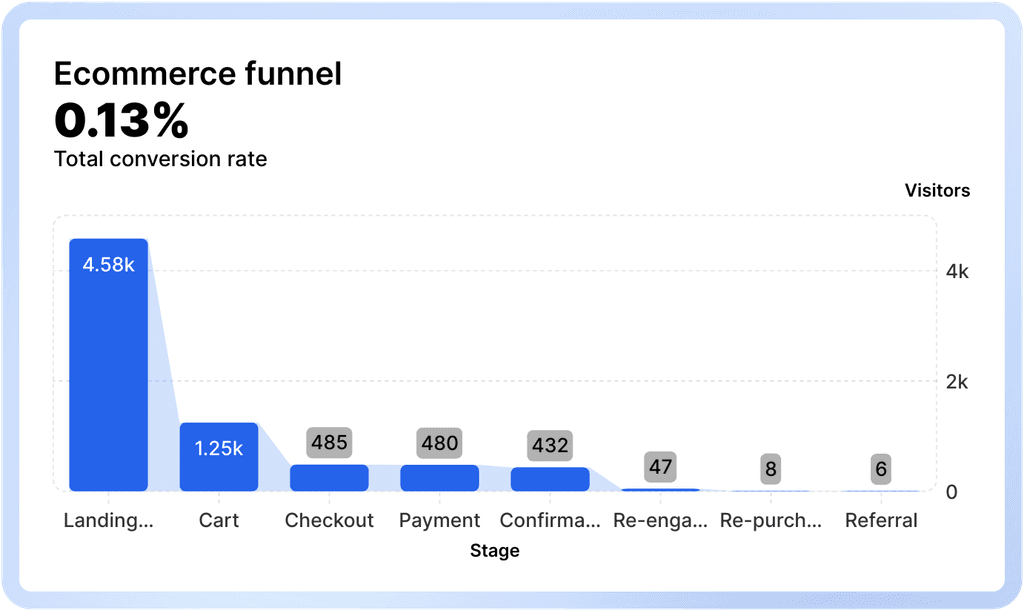Click the Referral x-axis label
1024x611 pixels.
[x=880, y=521]
